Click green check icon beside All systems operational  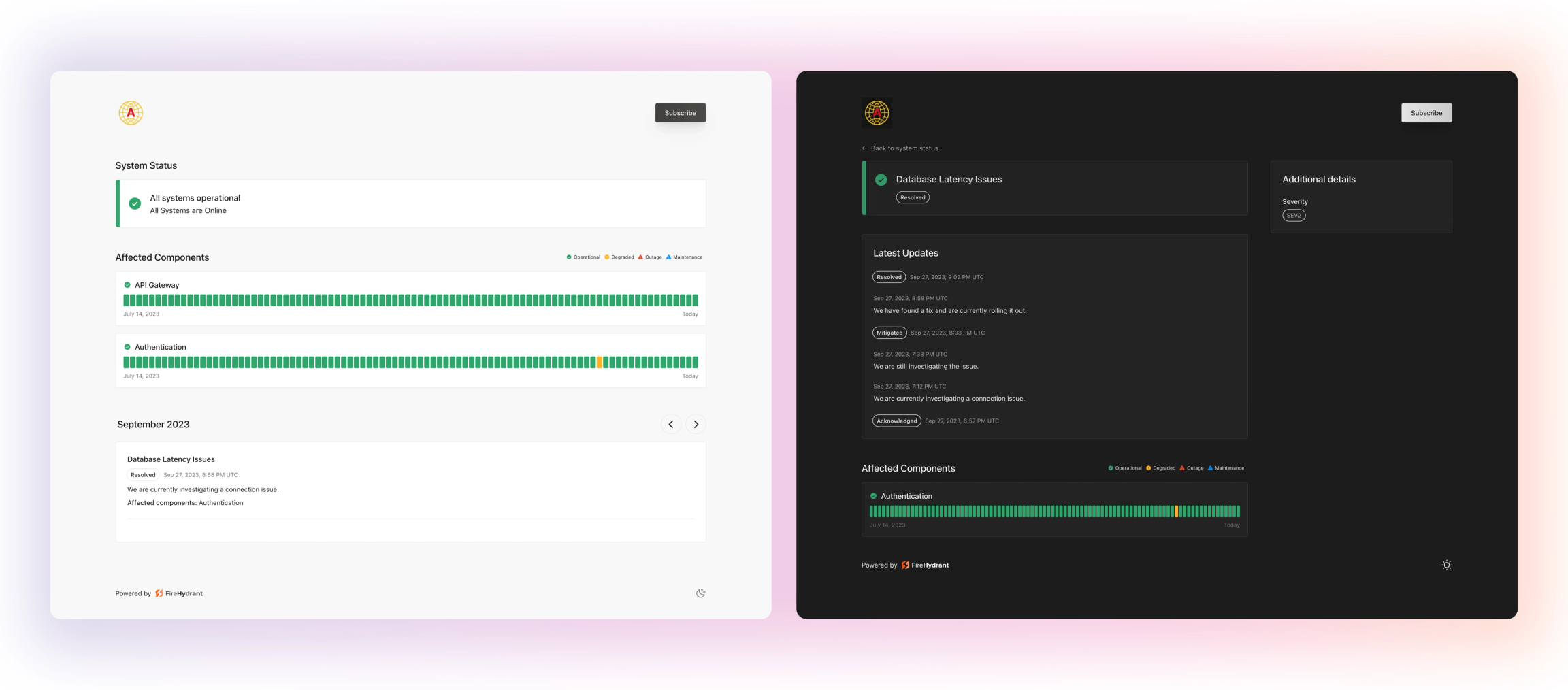135,203
